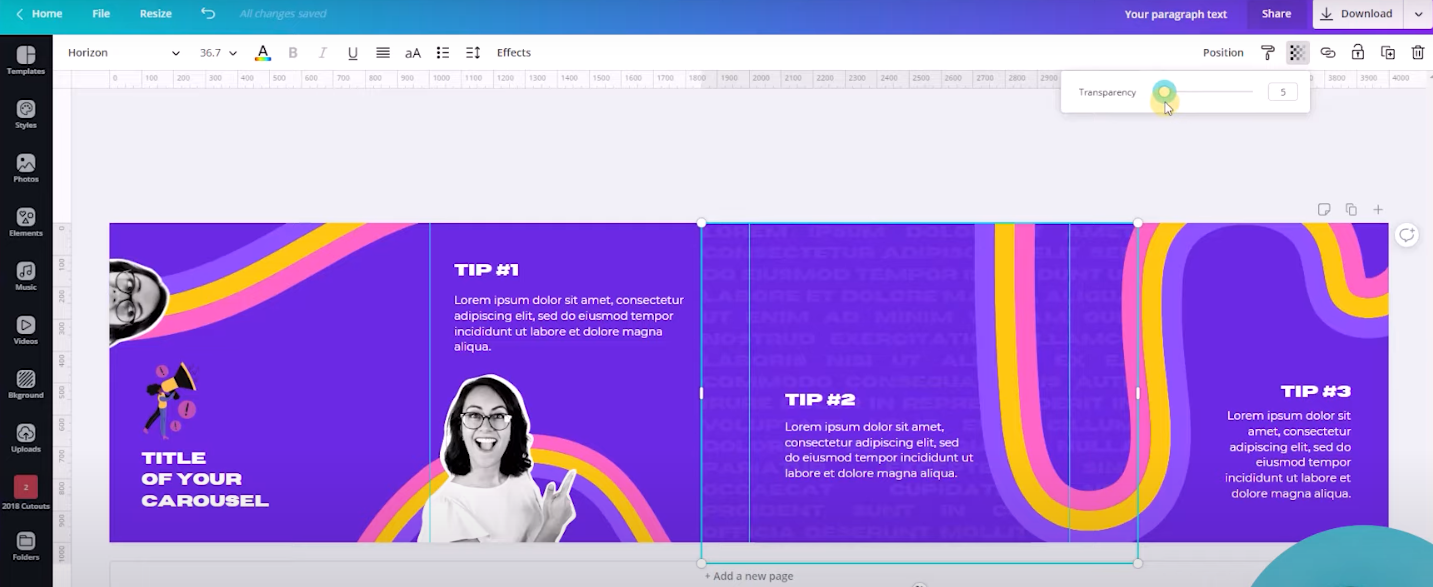This screenshot has height=587, width=1433.
Task: Open letter and line spacing options
Action: point(473,53)
